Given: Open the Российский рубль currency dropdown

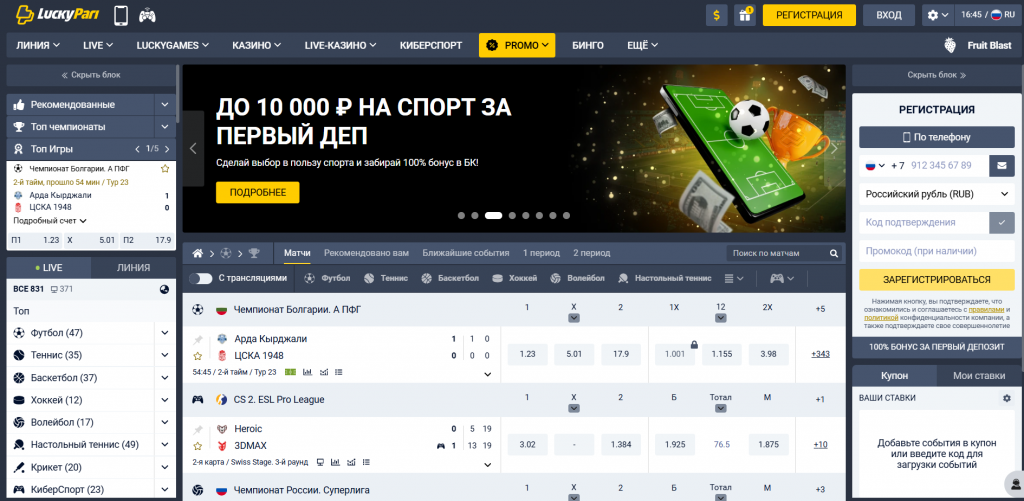Looking at the screenshot, I should [x=936, y=194].
